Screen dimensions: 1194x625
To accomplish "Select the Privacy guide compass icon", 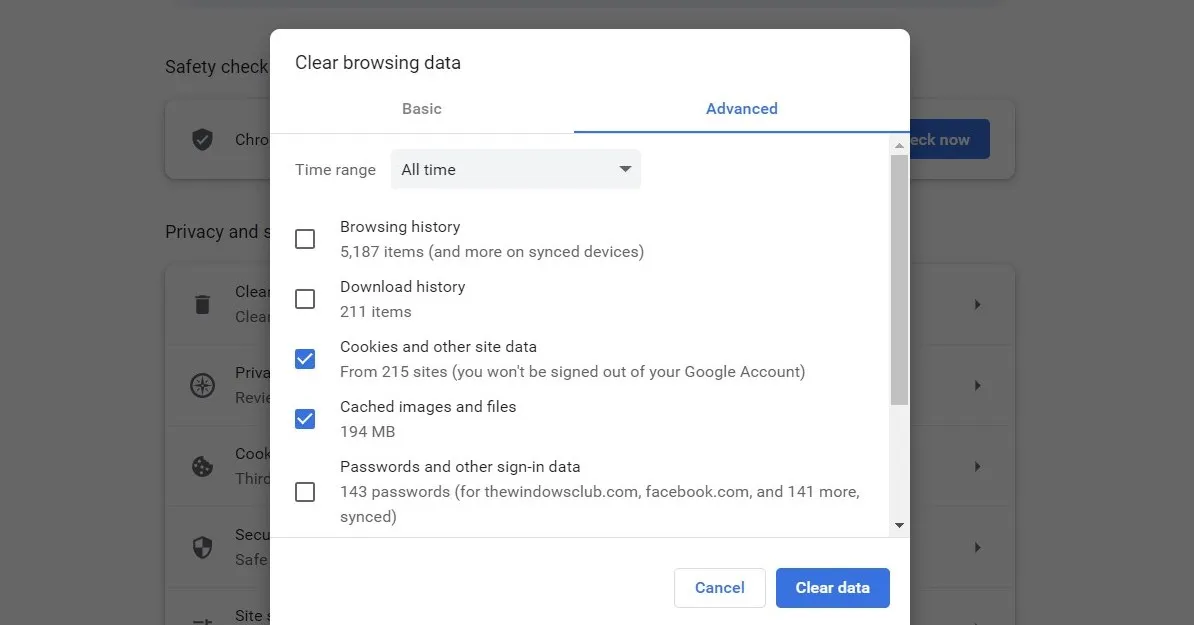I will (202, 385).
